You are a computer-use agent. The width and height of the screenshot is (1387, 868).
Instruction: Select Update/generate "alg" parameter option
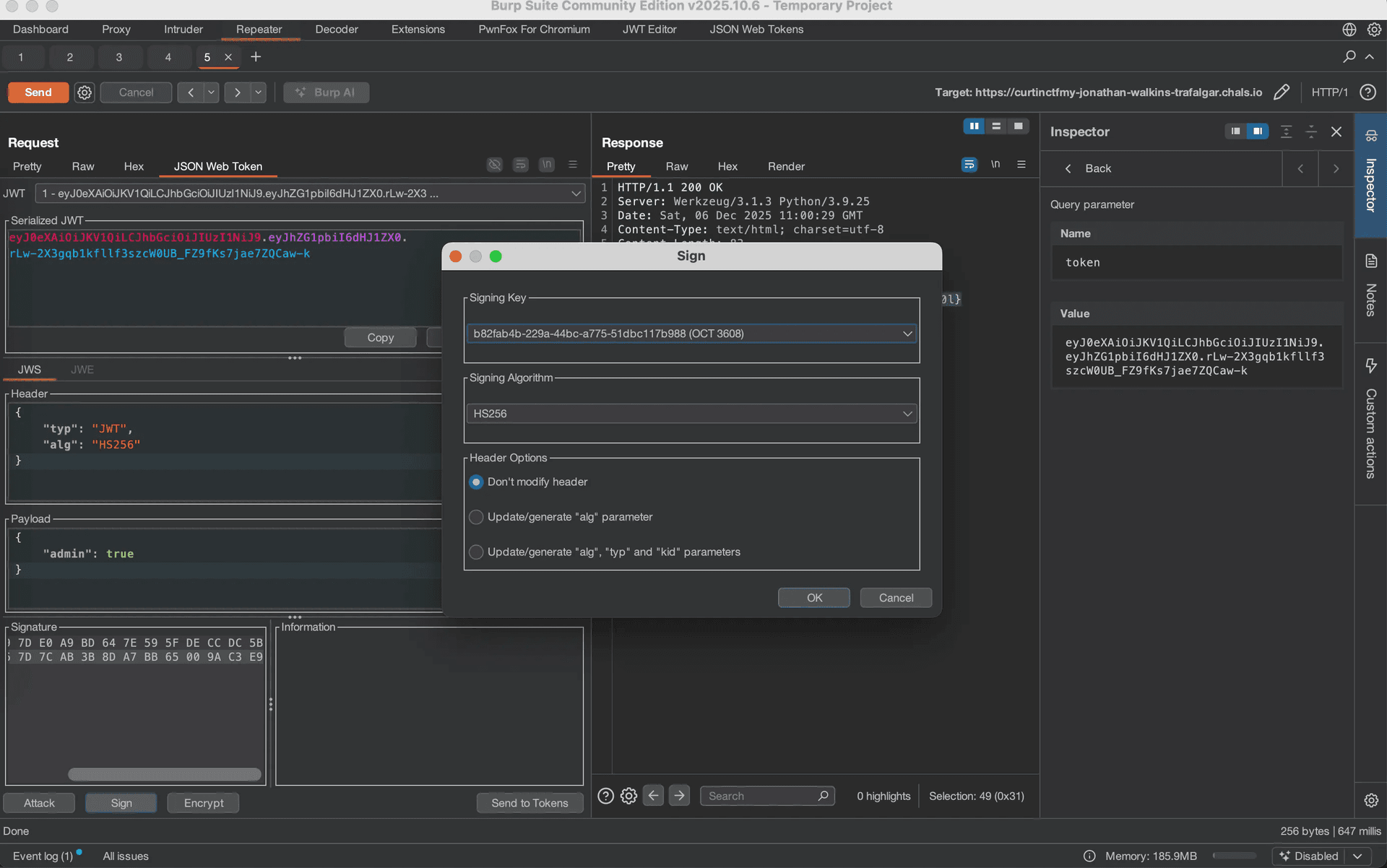(476, 517)
